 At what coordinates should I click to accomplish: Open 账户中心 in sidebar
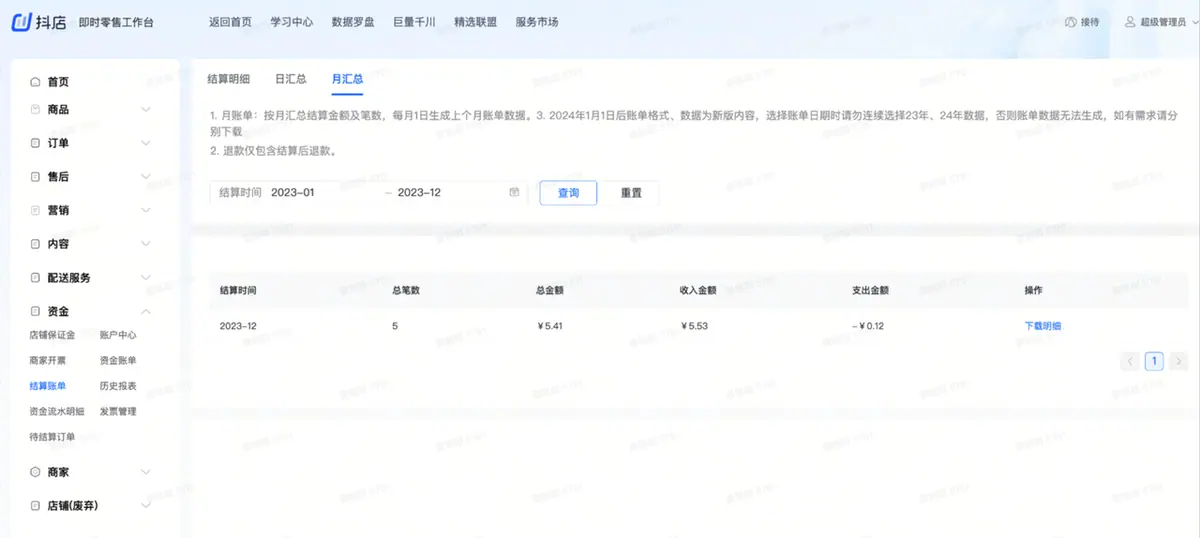point(118,335)
